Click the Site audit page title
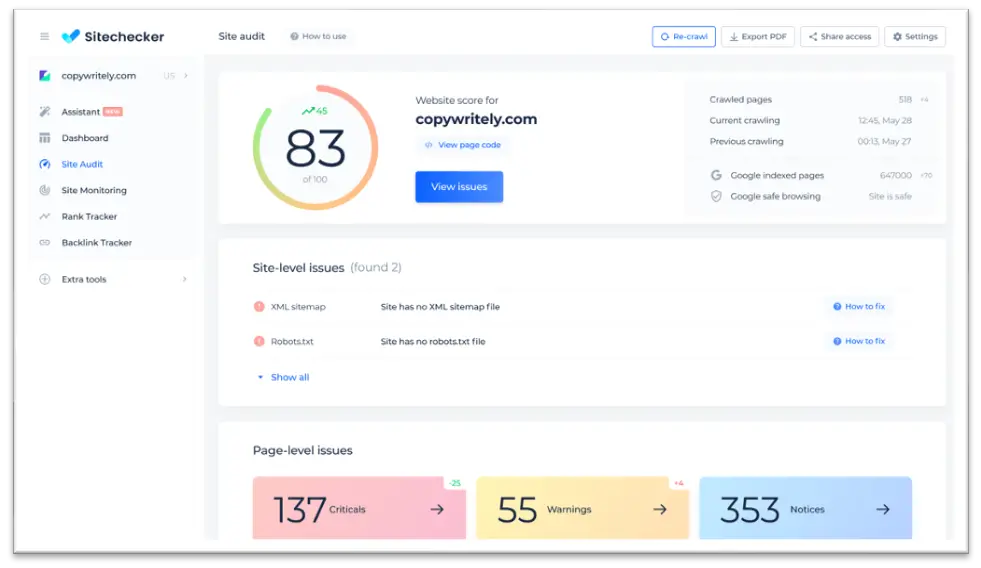 point(241,36)
